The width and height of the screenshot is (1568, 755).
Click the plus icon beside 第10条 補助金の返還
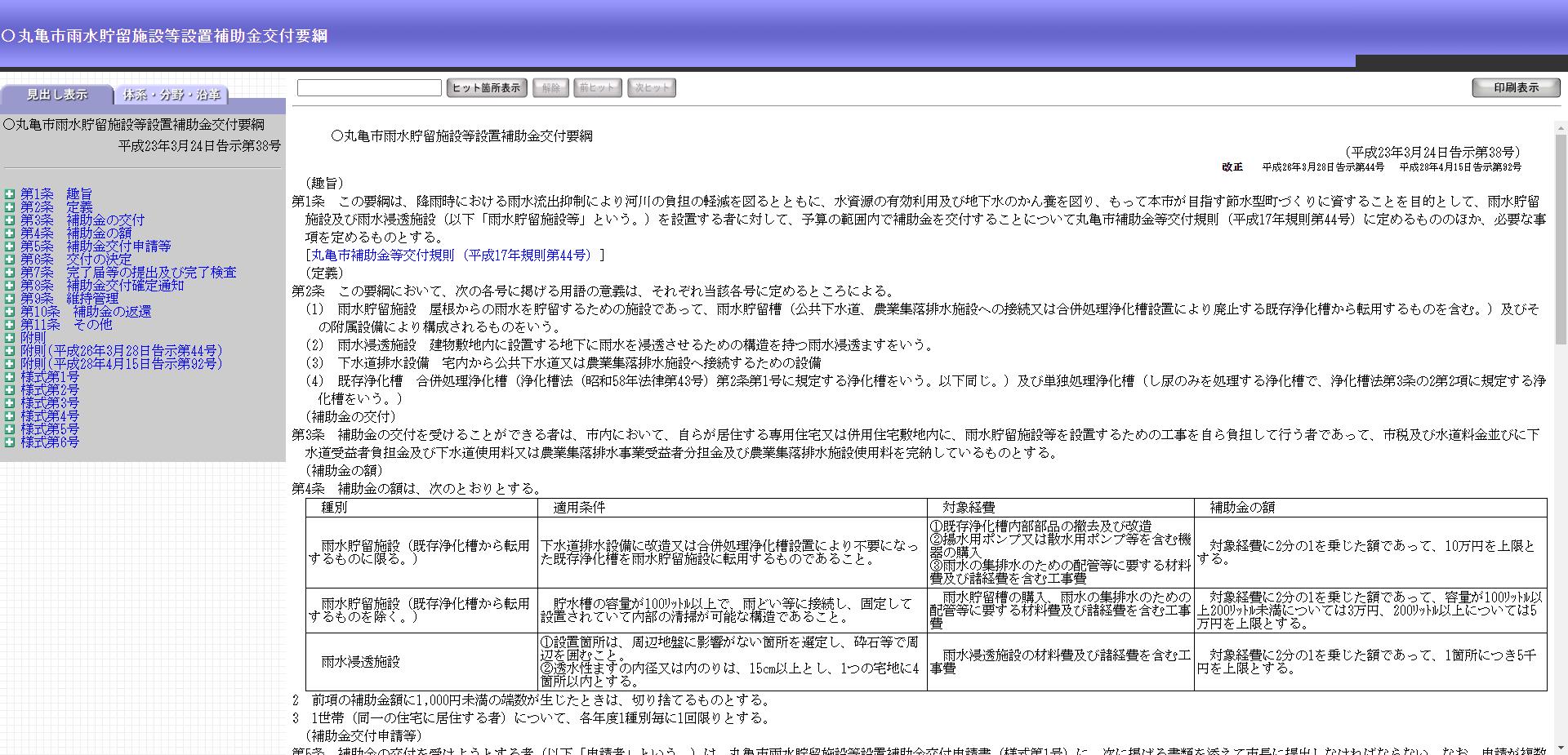coord(10,312)
